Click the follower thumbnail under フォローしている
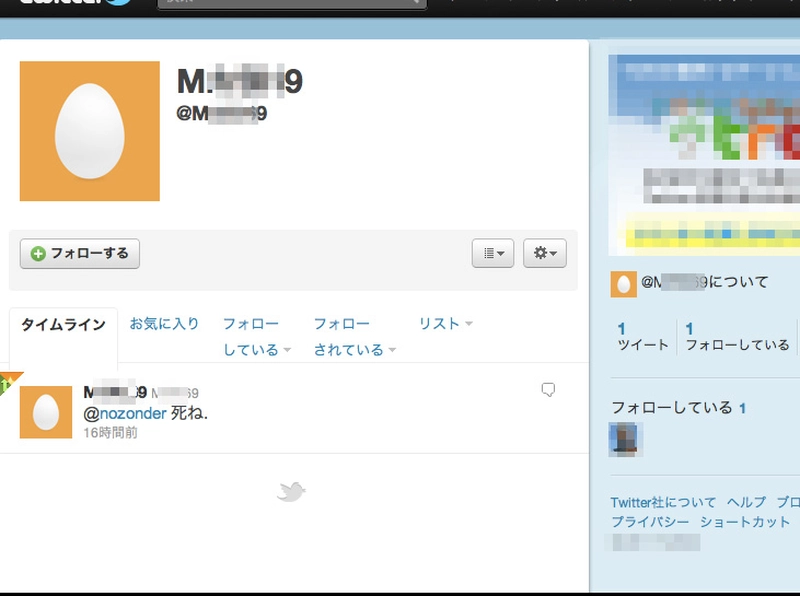Image resolution: width=800 pixels, height=596 pixels. (x=625, y=438)
